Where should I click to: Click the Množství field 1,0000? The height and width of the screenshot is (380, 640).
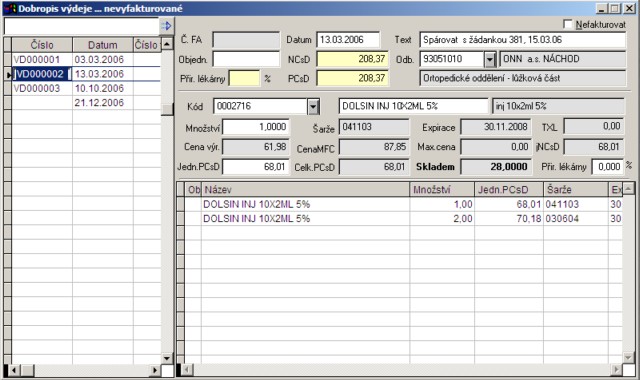point(256,127)
